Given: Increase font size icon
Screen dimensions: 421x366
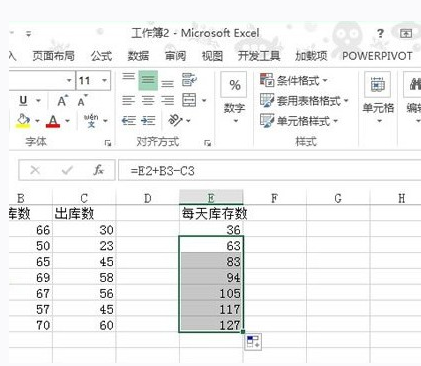Looking at the screenshot, I should pos(62,101).
